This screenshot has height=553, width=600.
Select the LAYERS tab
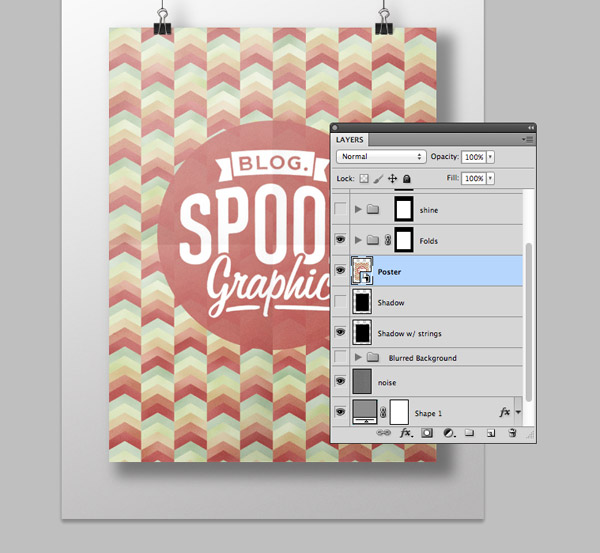coord(350,140)
